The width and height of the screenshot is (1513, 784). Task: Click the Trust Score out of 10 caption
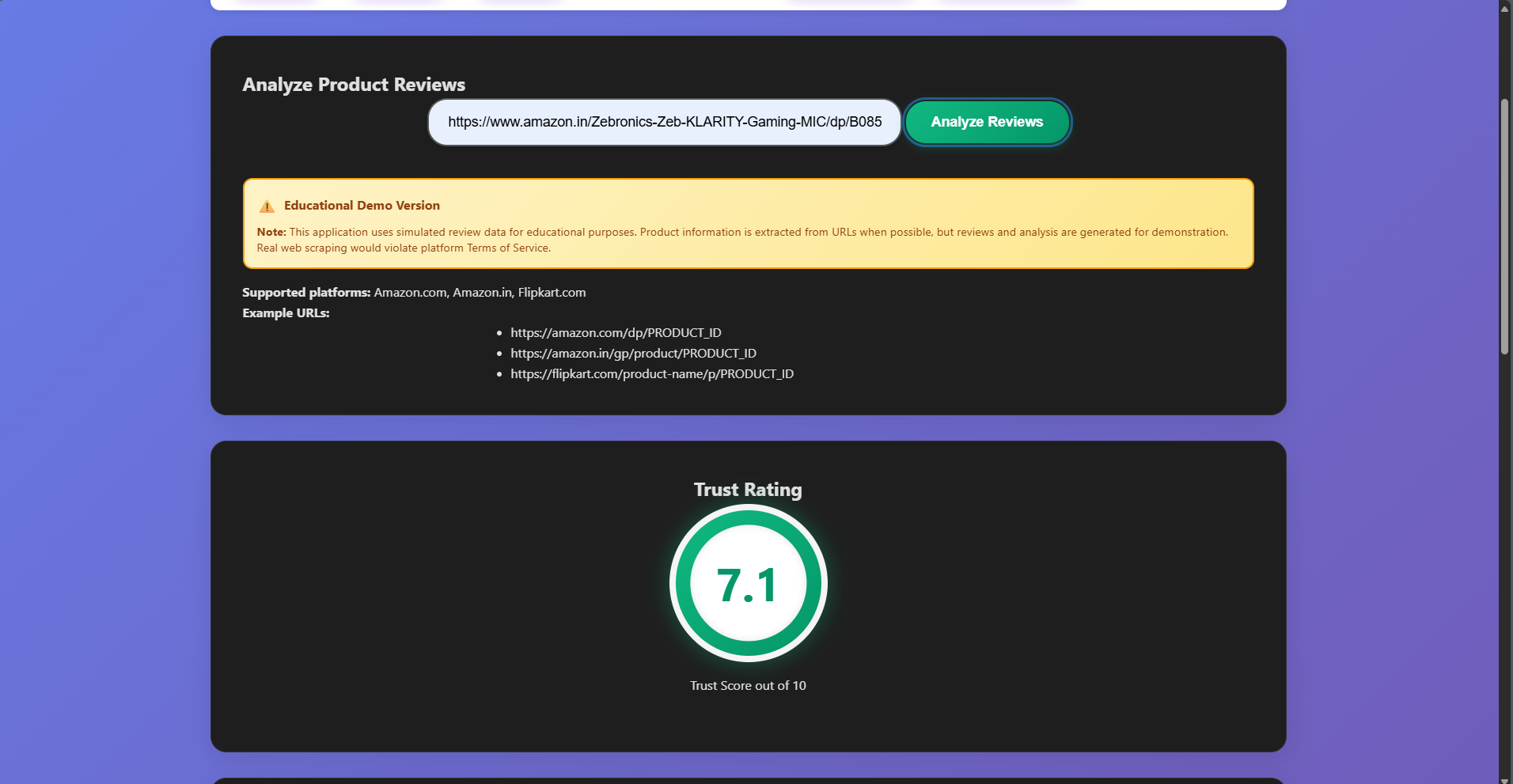point(746,685)
